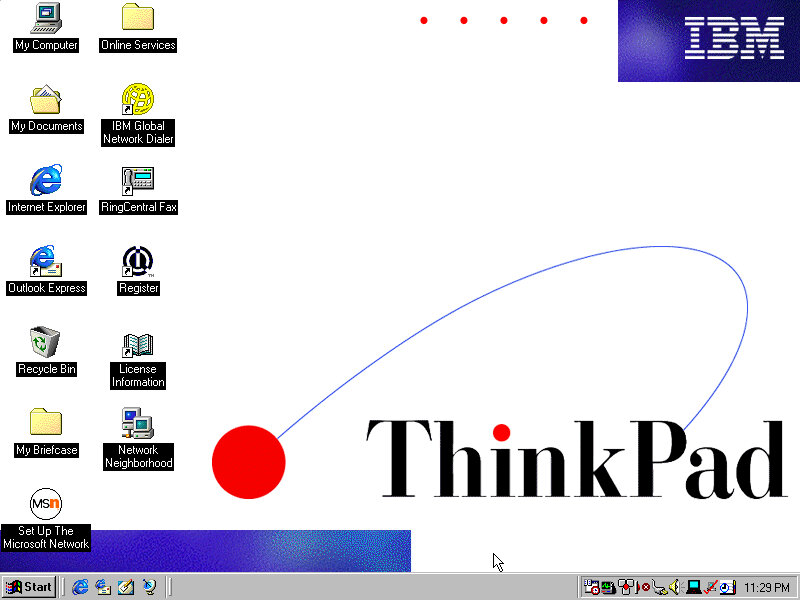Click Show Desktop in Quick Launch
800x600 pixels.
pyautogui.click(x=126, y=587)
